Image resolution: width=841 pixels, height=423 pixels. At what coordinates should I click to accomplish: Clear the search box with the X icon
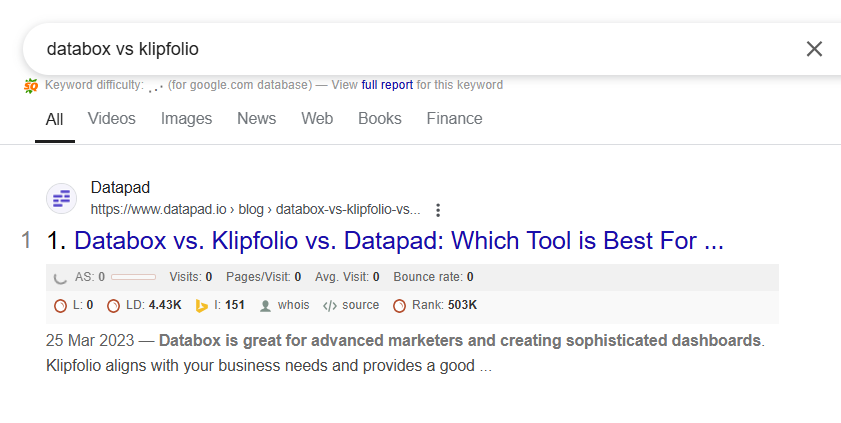(814, 49)
